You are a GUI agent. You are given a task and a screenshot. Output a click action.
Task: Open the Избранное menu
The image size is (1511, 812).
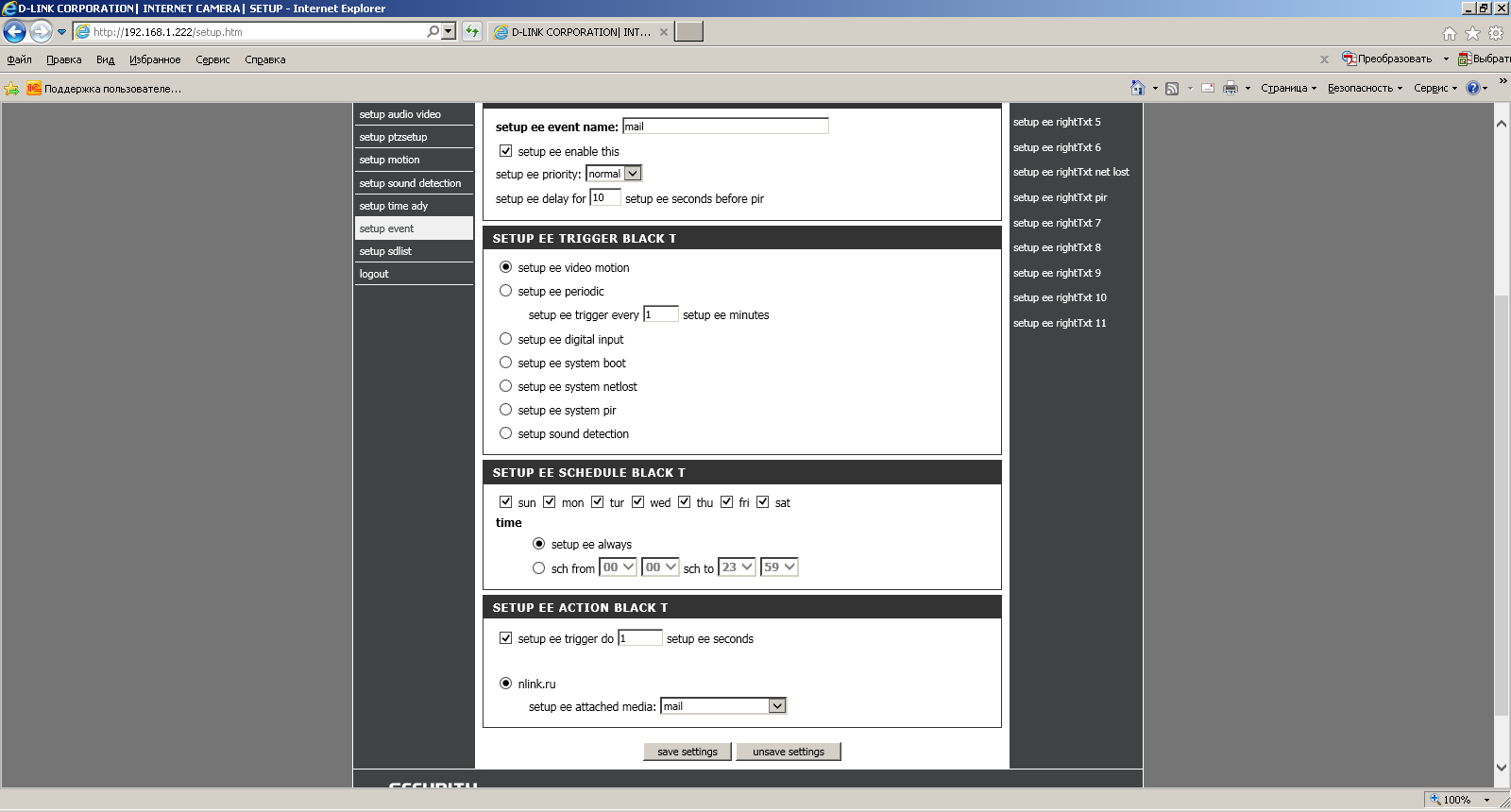[x=155, y=59]
